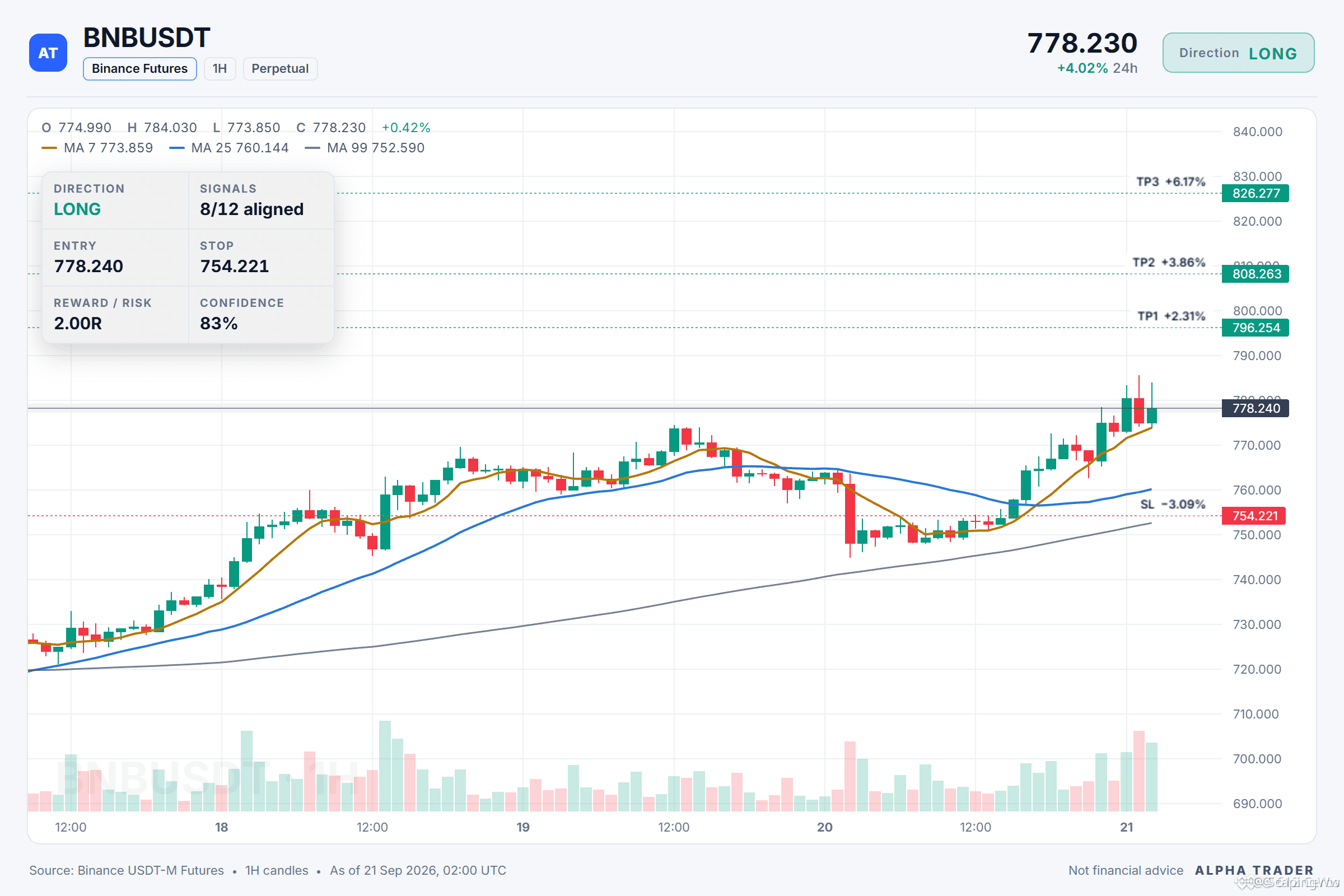
Task: Click the ENTRY 778.240 info cell
Action: coord(115,258)
